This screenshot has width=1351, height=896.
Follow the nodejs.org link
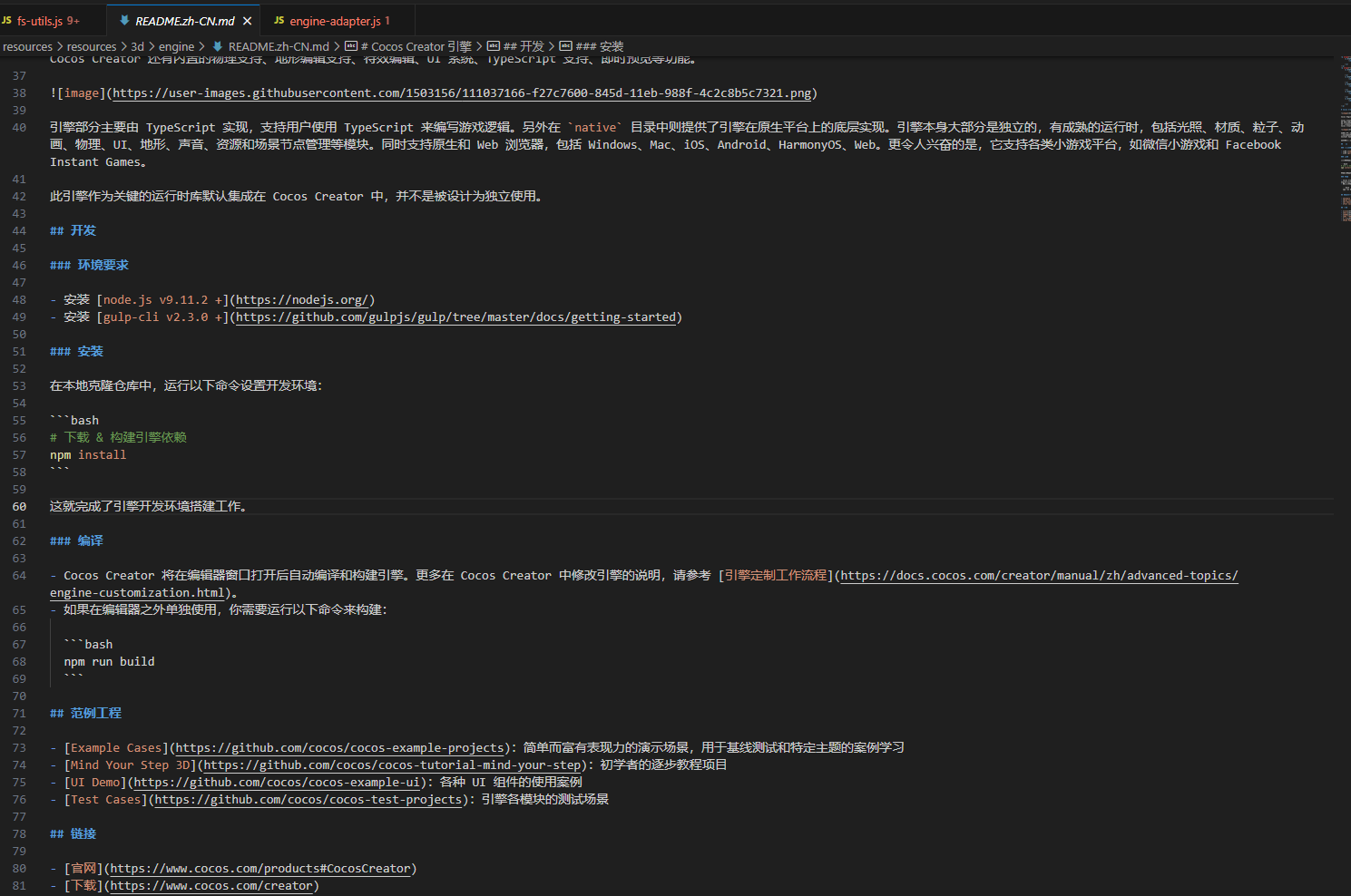point(302,300)
